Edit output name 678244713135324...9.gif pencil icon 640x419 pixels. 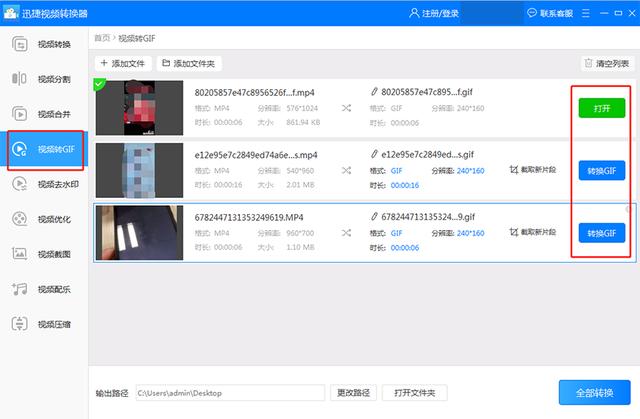[374, 217]
